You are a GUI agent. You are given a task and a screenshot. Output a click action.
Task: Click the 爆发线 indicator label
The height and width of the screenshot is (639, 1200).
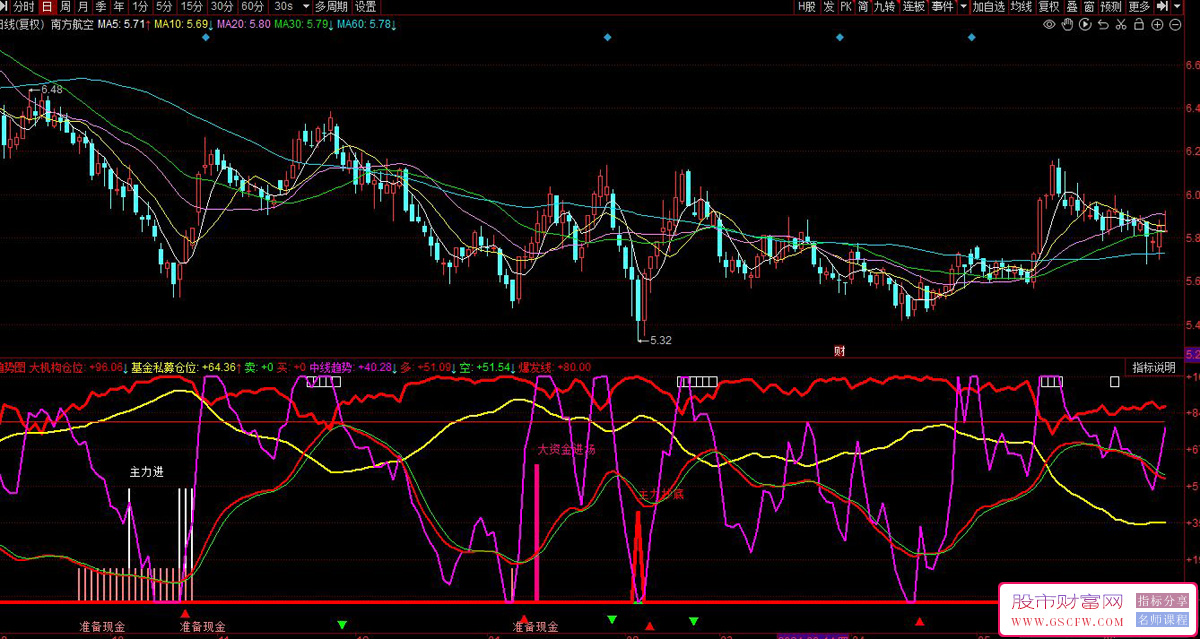pos(536,367)
